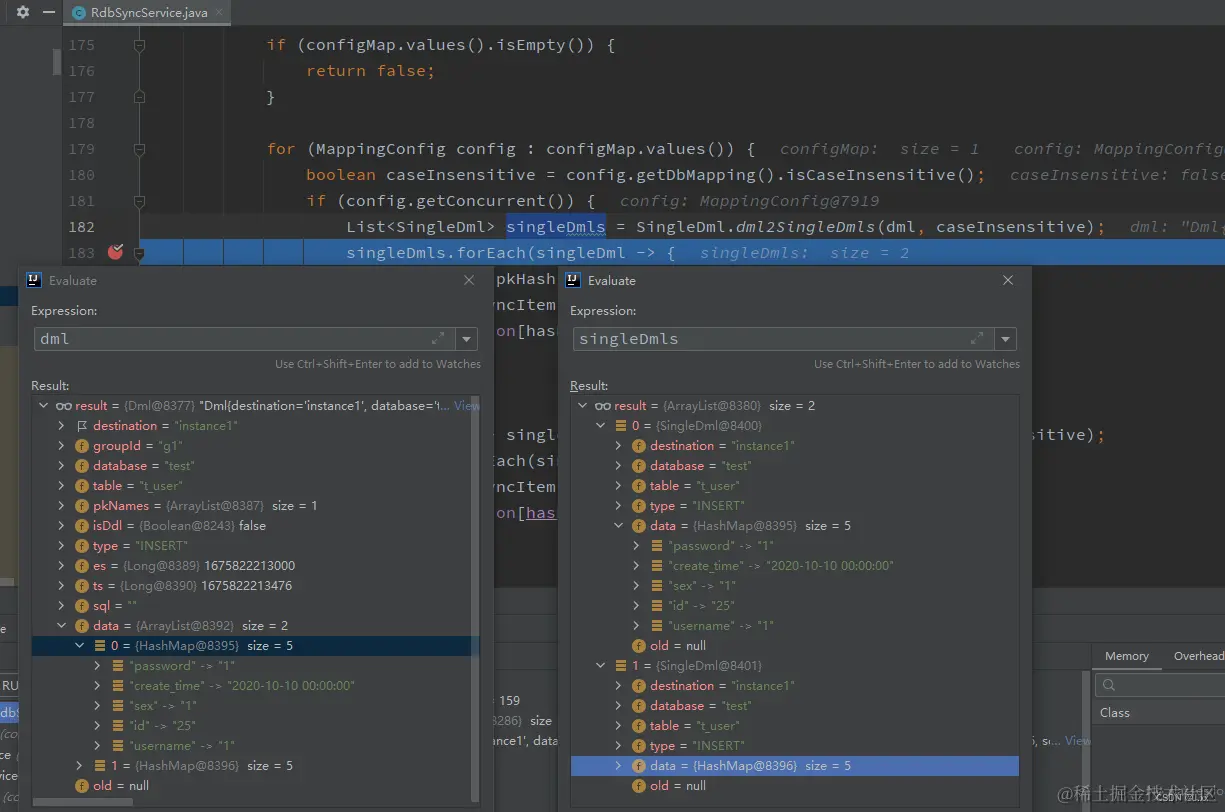This screenshot has width=1225, height=812.
Task: Click the Class column header
Action: pos(1115,713)
